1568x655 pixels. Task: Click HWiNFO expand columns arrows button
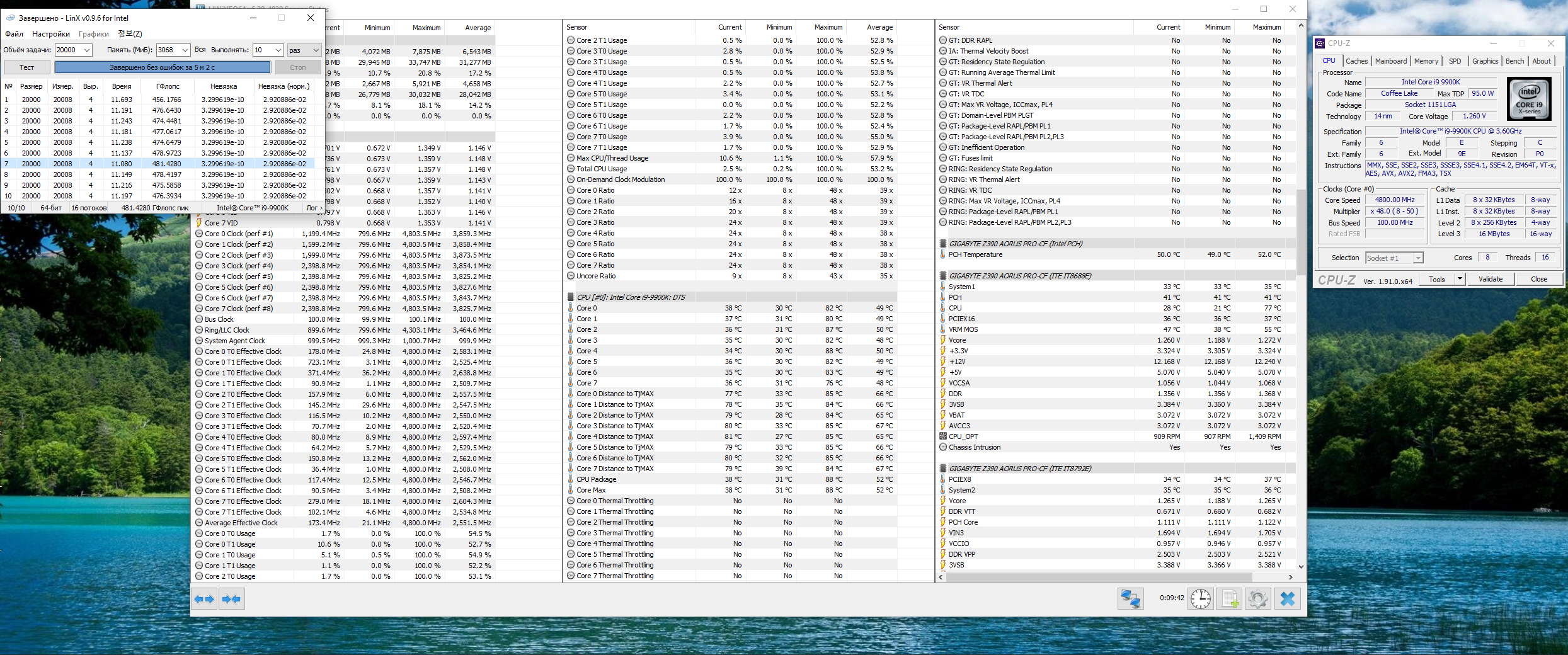click(x=205, y=599)
